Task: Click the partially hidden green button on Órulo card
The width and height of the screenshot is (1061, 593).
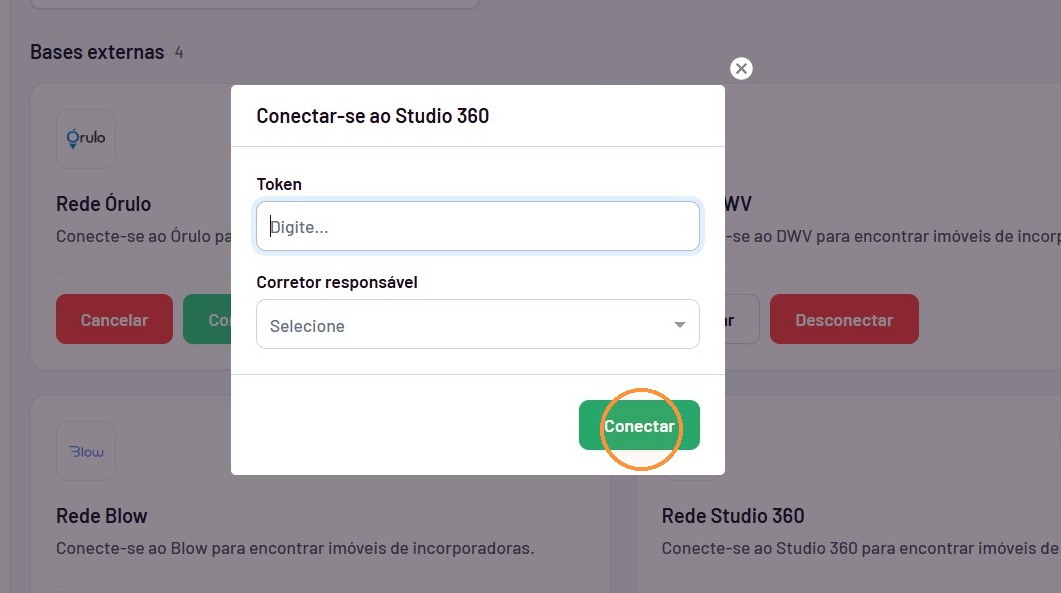Action: 207,319
